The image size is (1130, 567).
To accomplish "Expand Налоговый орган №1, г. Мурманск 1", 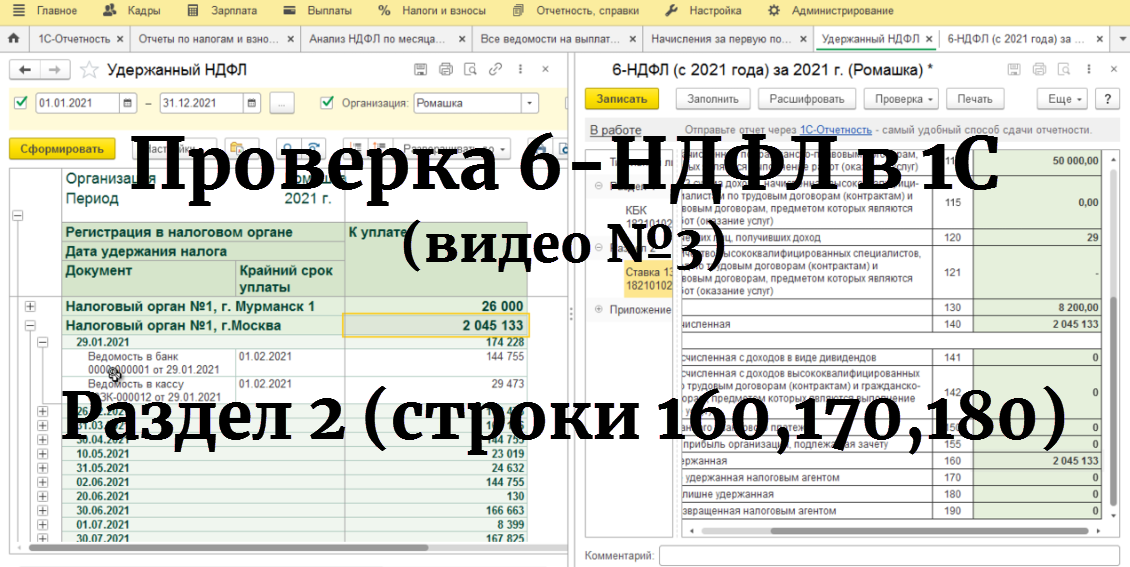I will point(30,306).
